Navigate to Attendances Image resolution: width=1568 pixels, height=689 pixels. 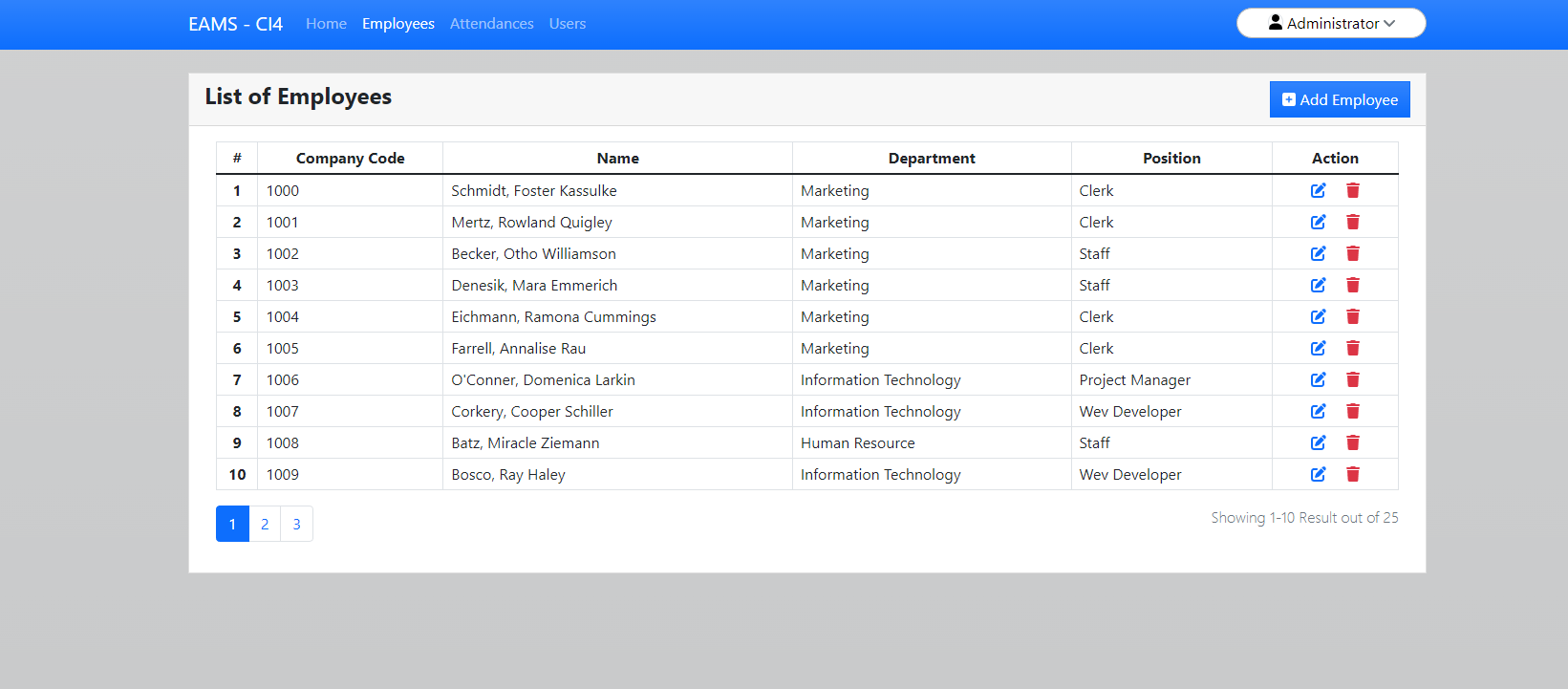coord(492,24)
